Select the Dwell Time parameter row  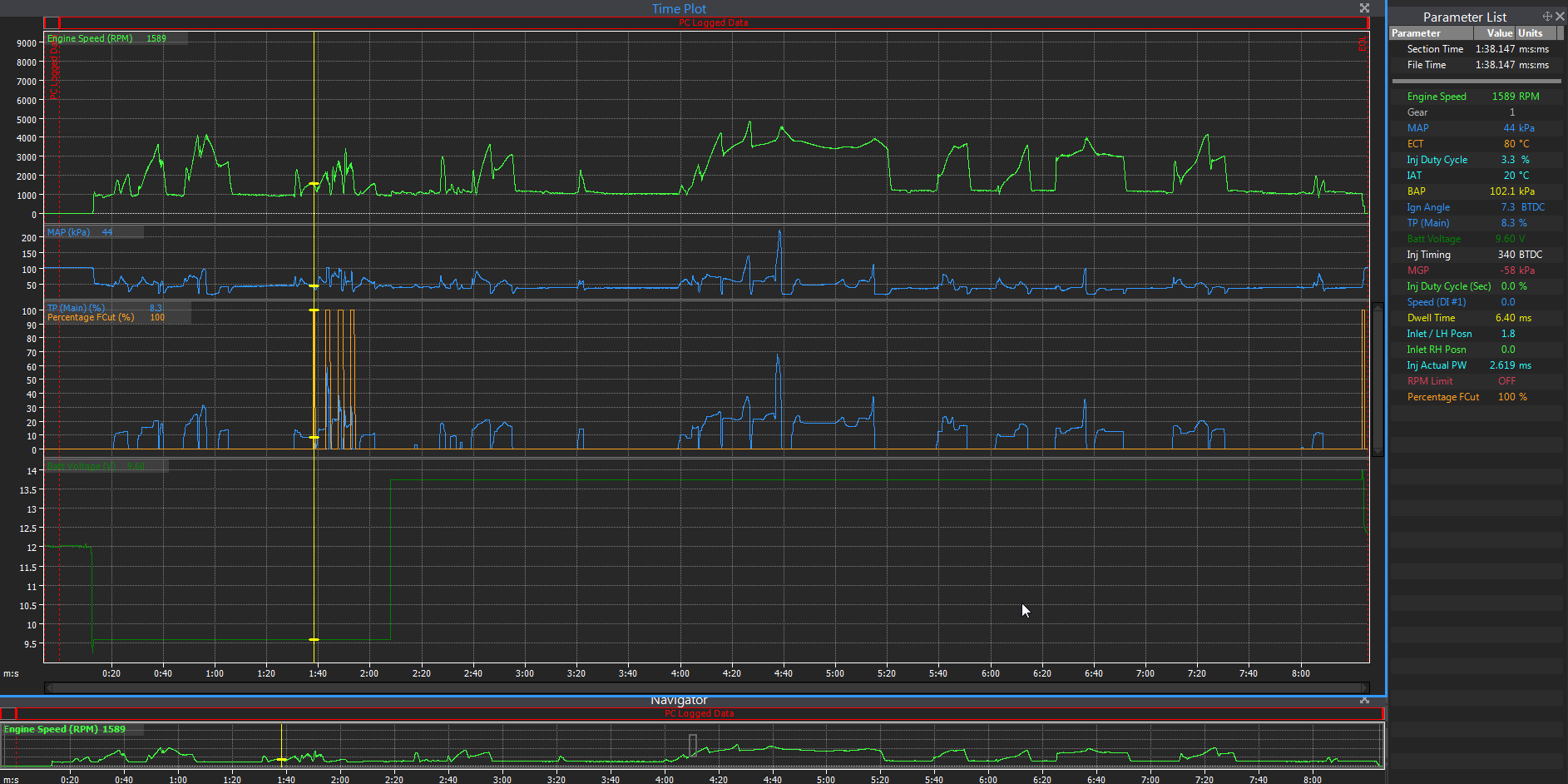(1431, 318)
